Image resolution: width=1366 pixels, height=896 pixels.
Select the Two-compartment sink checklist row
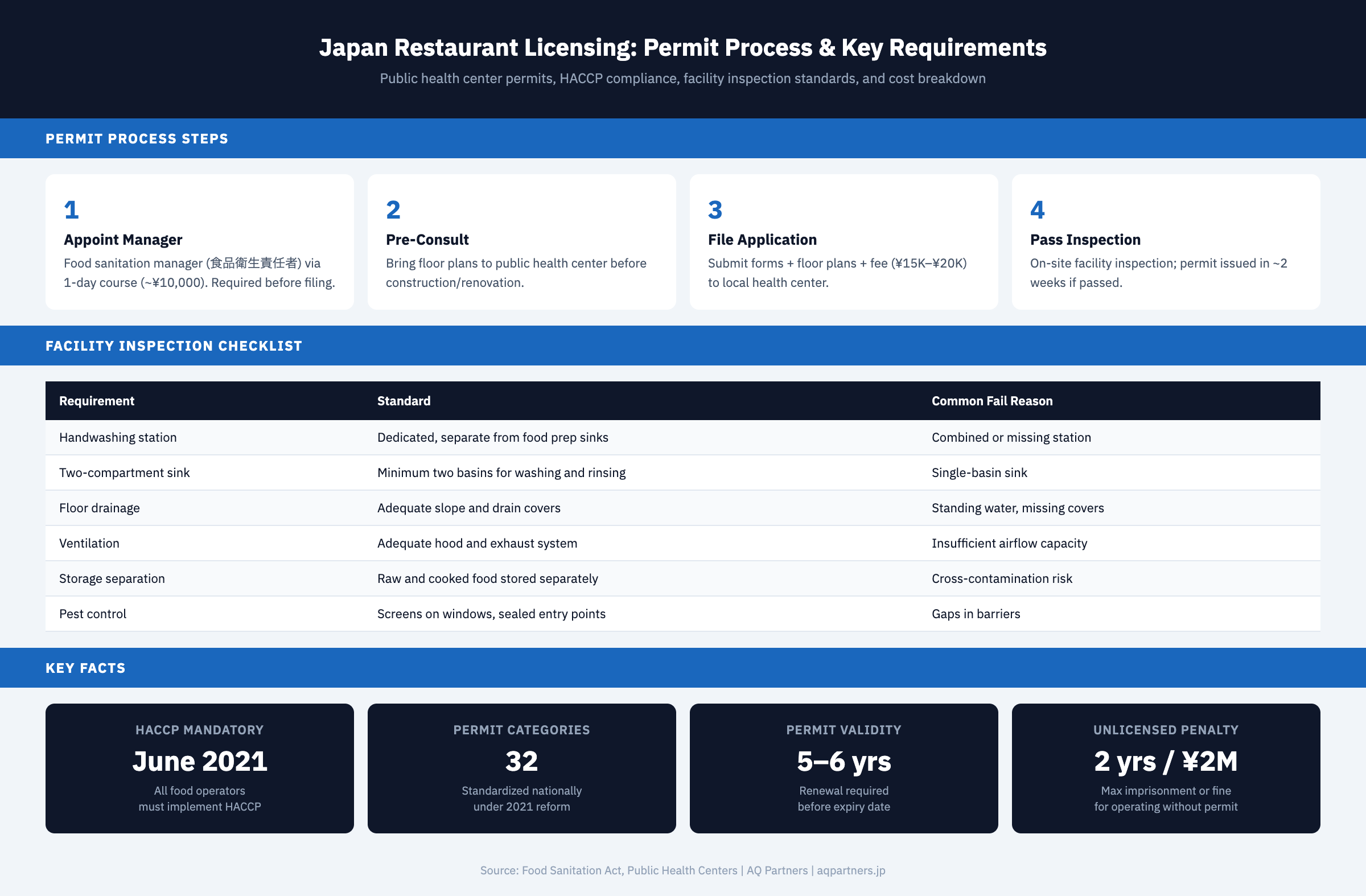[683, 472]
